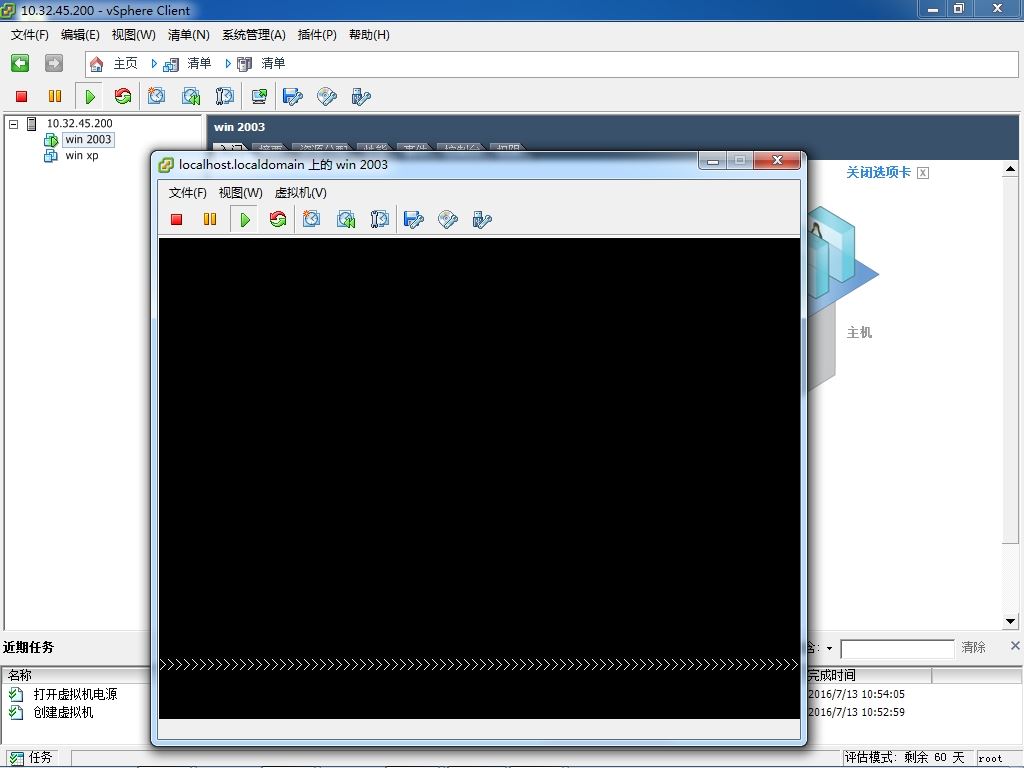Open snapshot manager in the main toolbar
This screenshot has height=768, width=1024.
pos(225,97)
